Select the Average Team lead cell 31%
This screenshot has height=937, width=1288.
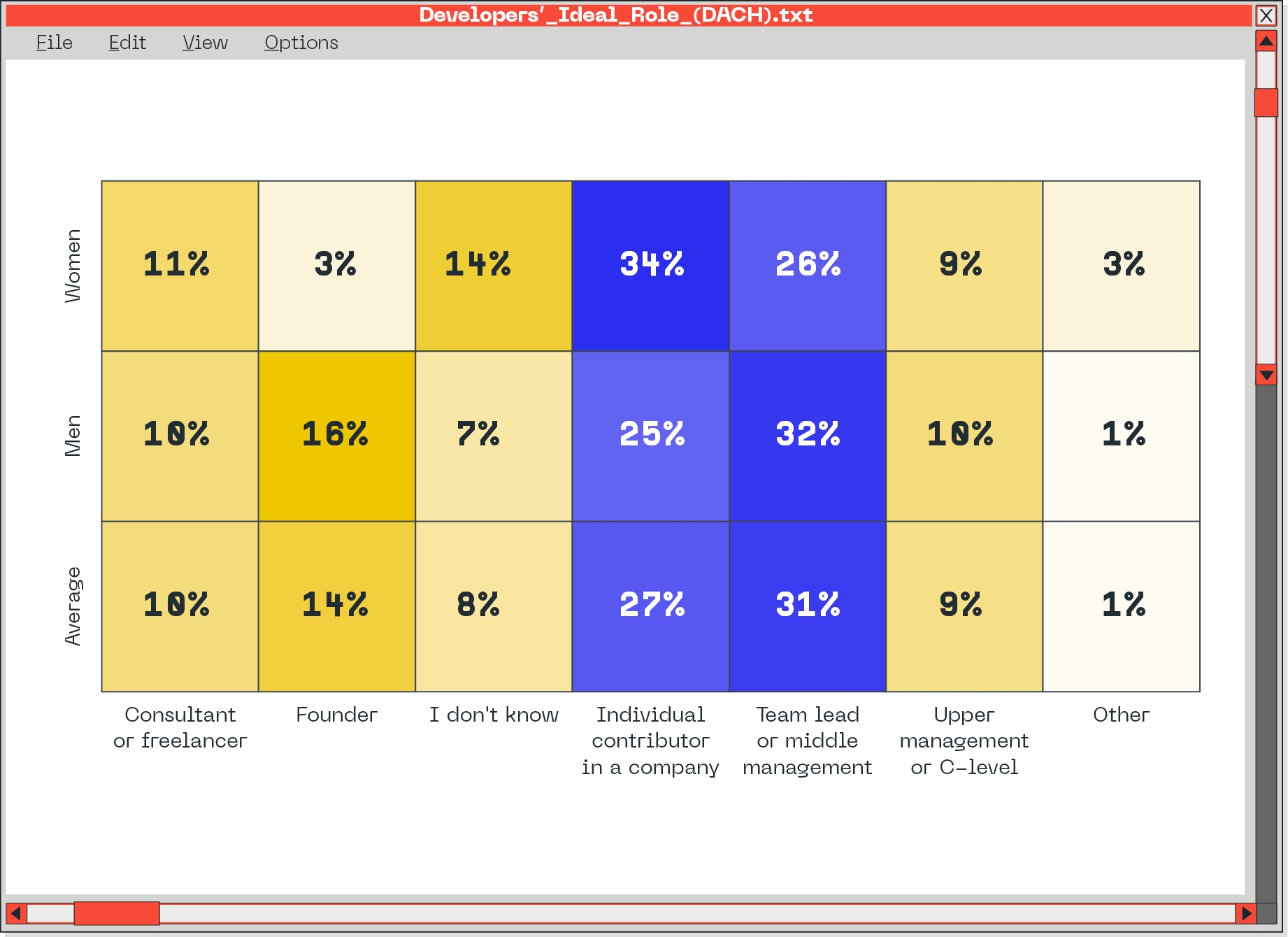(808, 606)
